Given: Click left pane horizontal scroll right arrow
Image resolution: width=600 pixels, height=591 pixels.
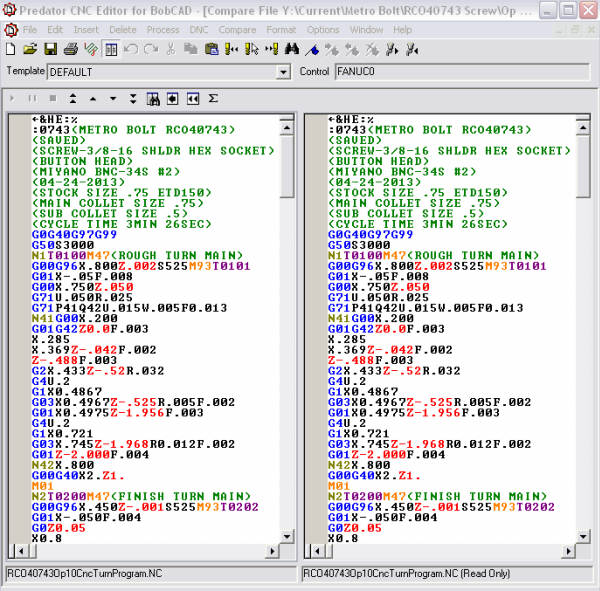Looking at the screenshot, I should 272,551.
